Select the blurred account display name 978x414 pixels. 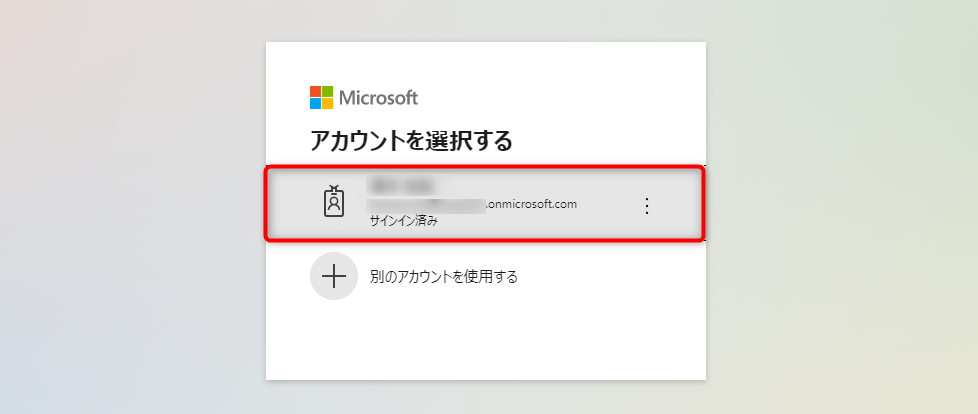click(405, 185)
